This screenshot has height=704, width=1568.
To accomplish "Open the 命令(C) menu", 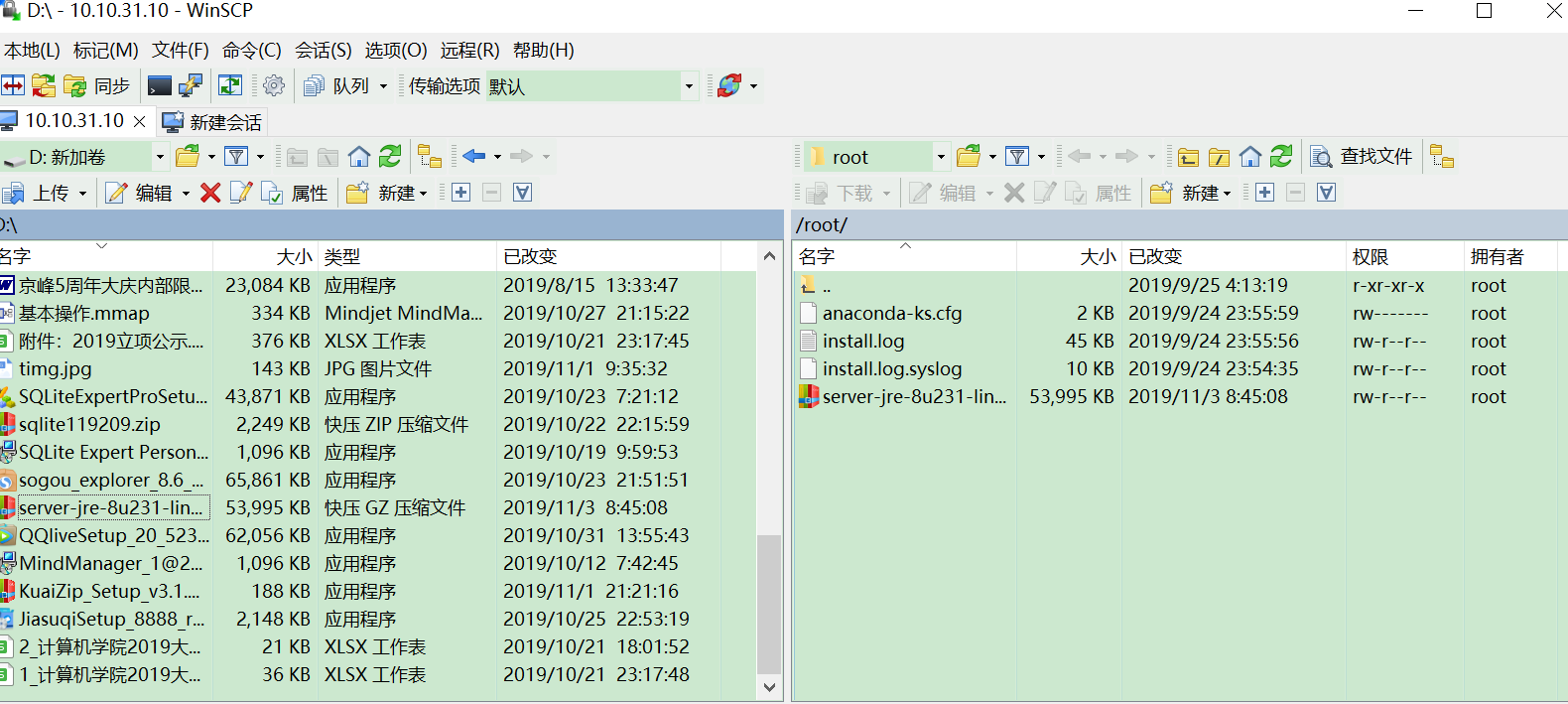I will (x=252, y=51).
